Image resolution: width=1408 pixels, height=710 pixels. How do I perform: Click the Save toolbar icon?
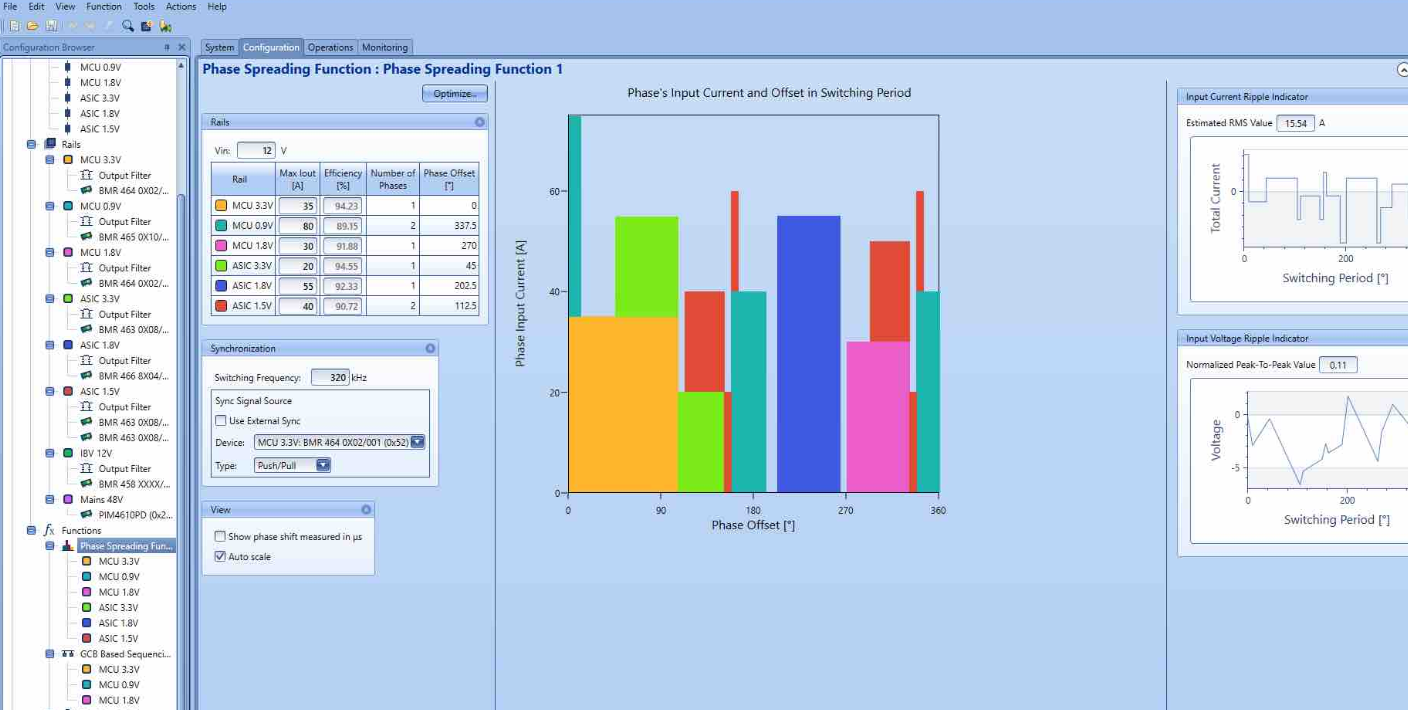pyautogui.click(x=51, y=26)
